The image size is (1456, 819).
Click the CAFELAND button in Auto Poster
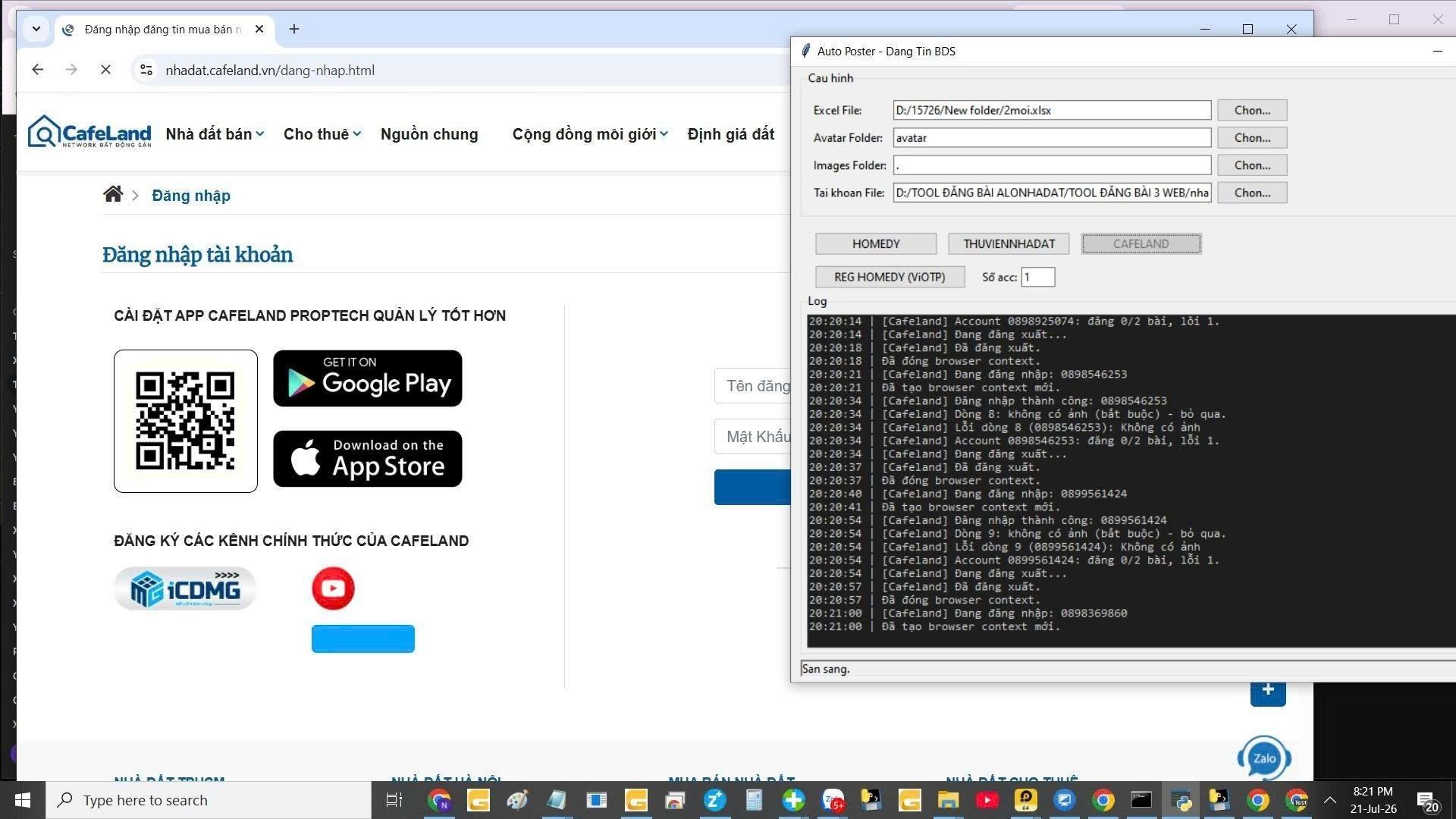(1141, 243)
